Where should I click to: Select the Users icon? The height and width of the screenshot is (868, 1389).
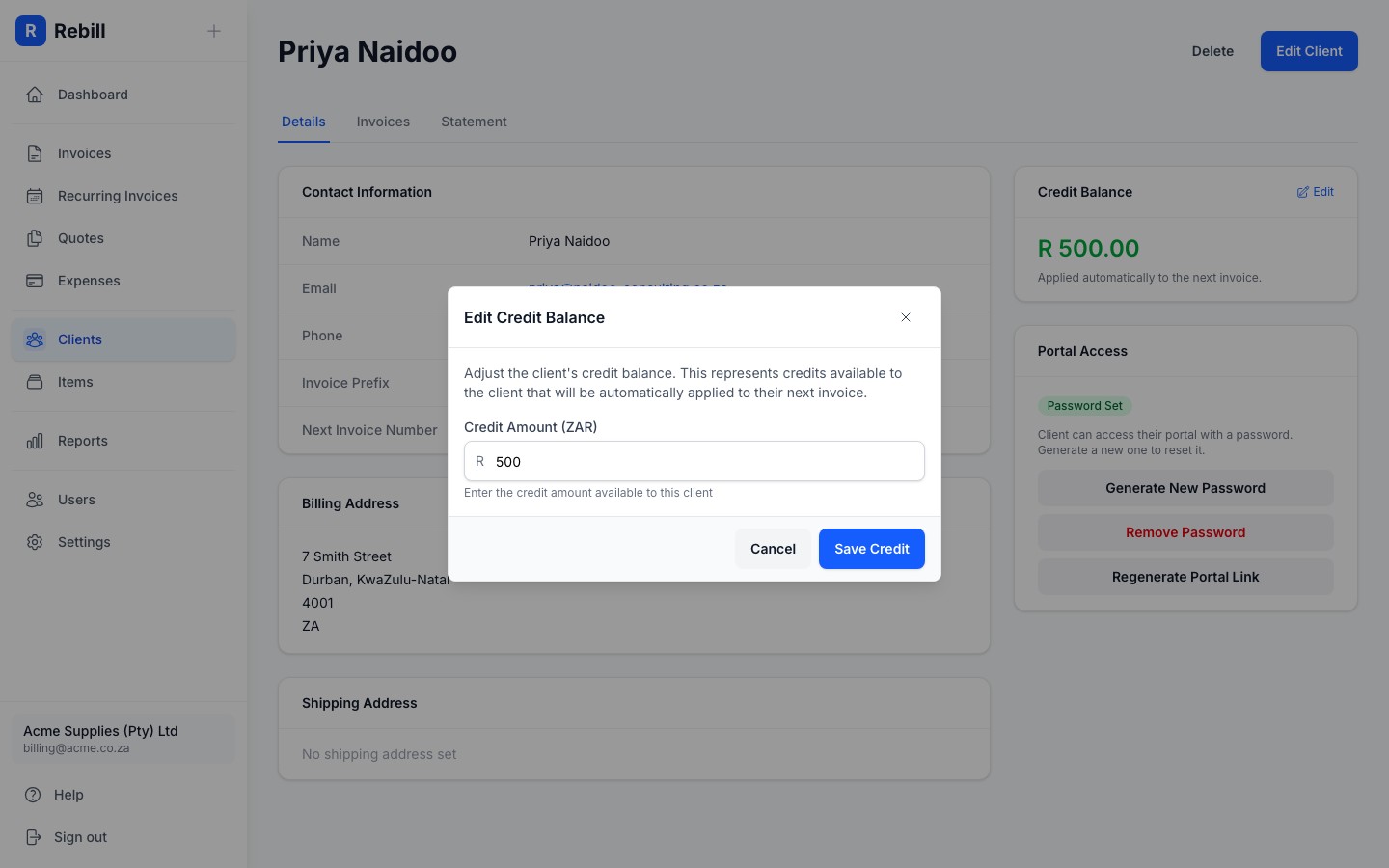tap(35, 500)
